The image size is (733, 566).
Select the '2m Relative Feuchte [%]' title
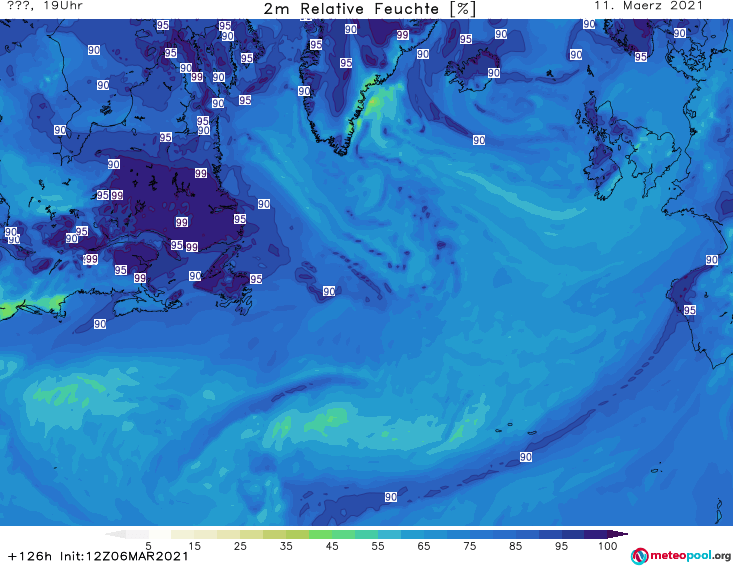point(370,9)
